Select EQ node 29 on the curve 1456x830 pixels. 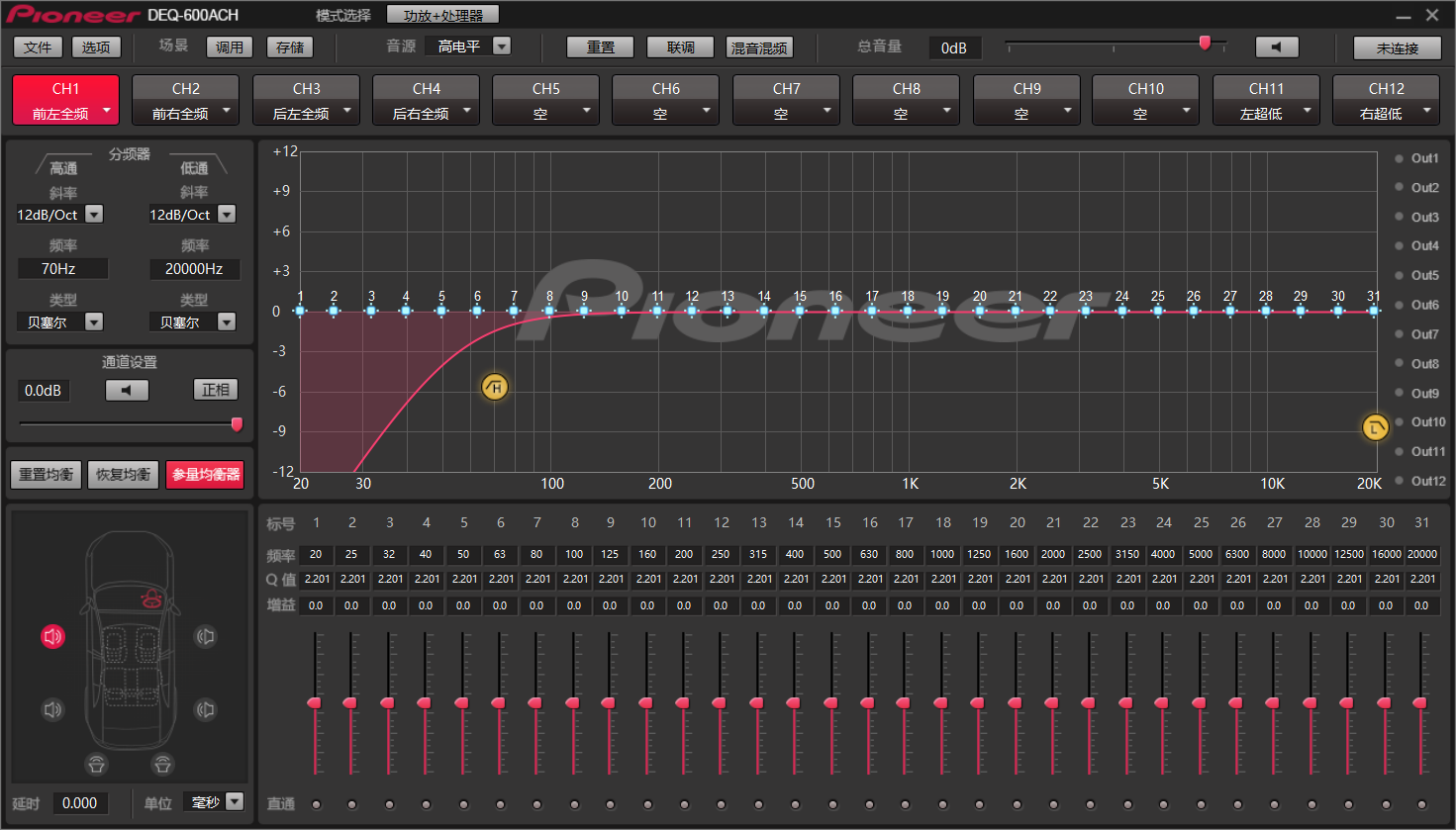point(1301,311)
